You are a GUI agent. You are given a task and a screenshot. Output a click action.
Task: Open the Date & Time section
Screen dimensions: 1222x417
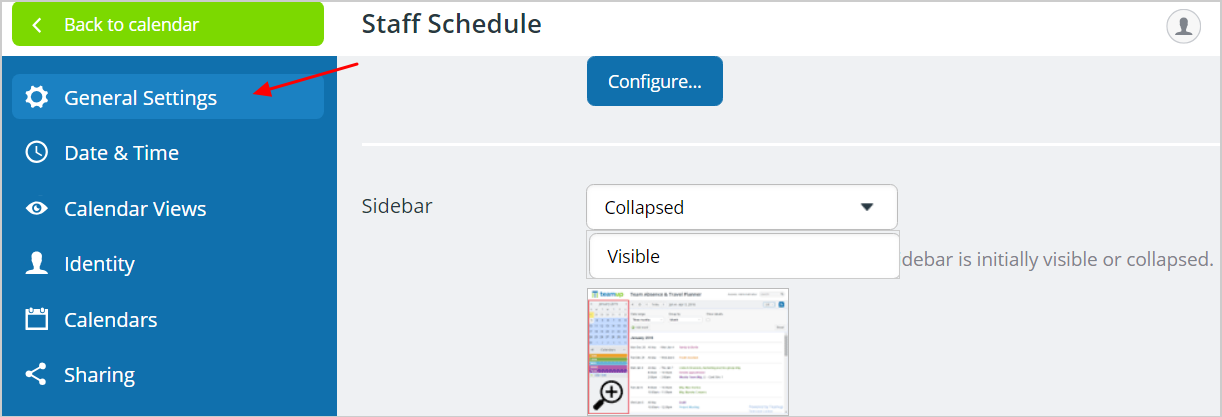[x=168, y=153]
